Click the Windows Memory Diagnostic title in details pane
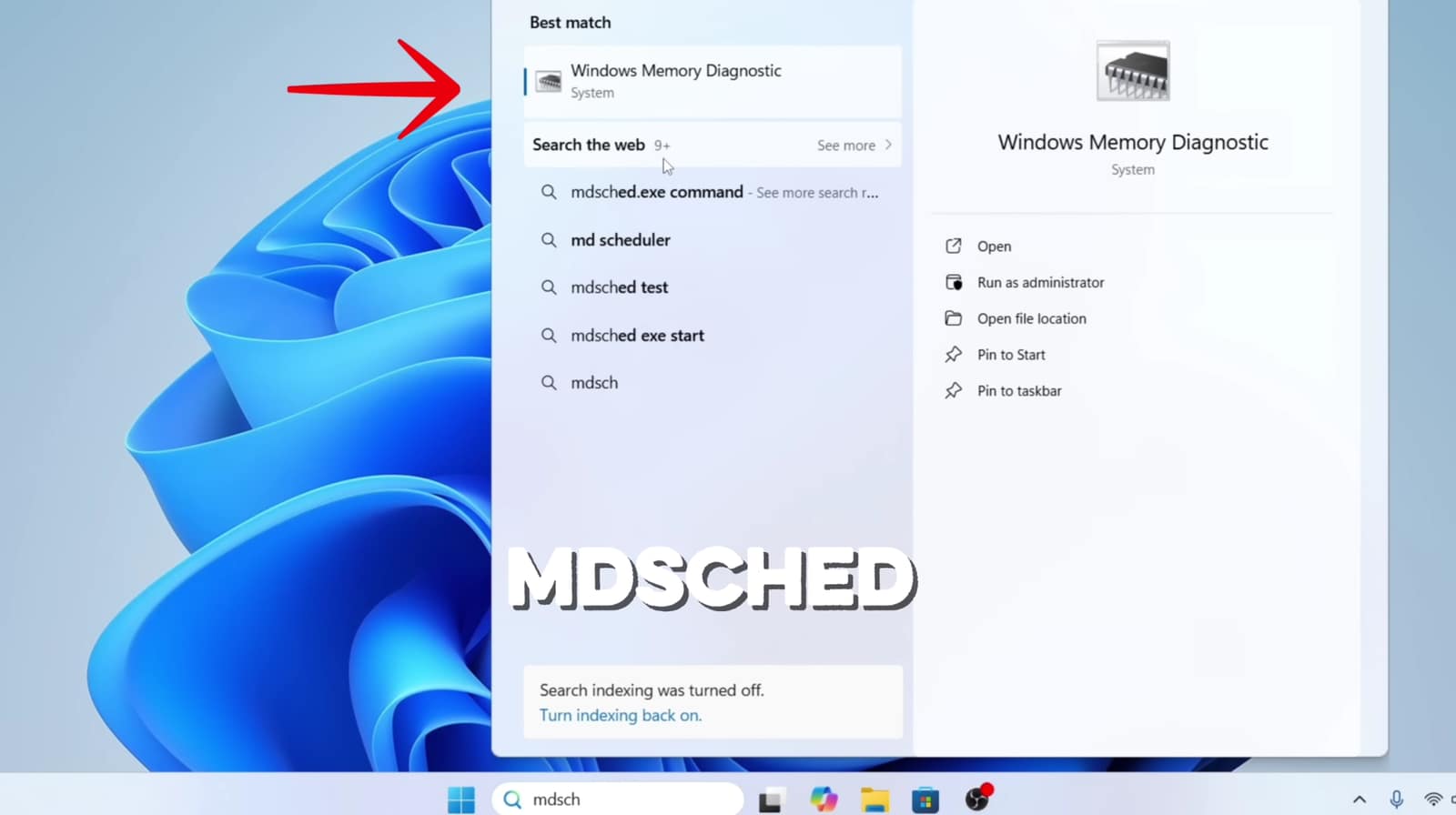 point(1133,142)
